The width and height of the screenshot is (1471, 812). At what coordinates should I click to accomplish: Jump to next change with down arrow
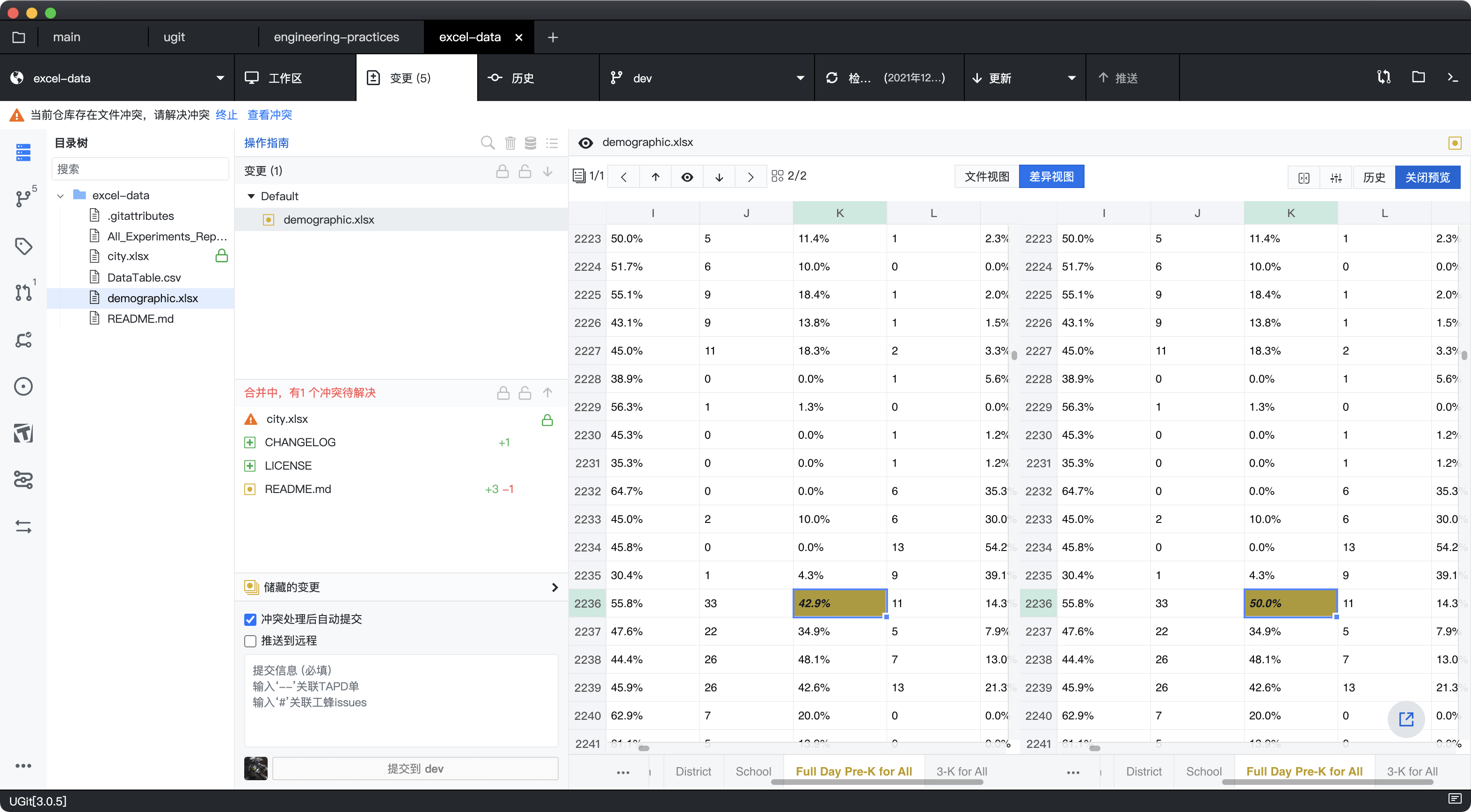(x=719, y=176)
